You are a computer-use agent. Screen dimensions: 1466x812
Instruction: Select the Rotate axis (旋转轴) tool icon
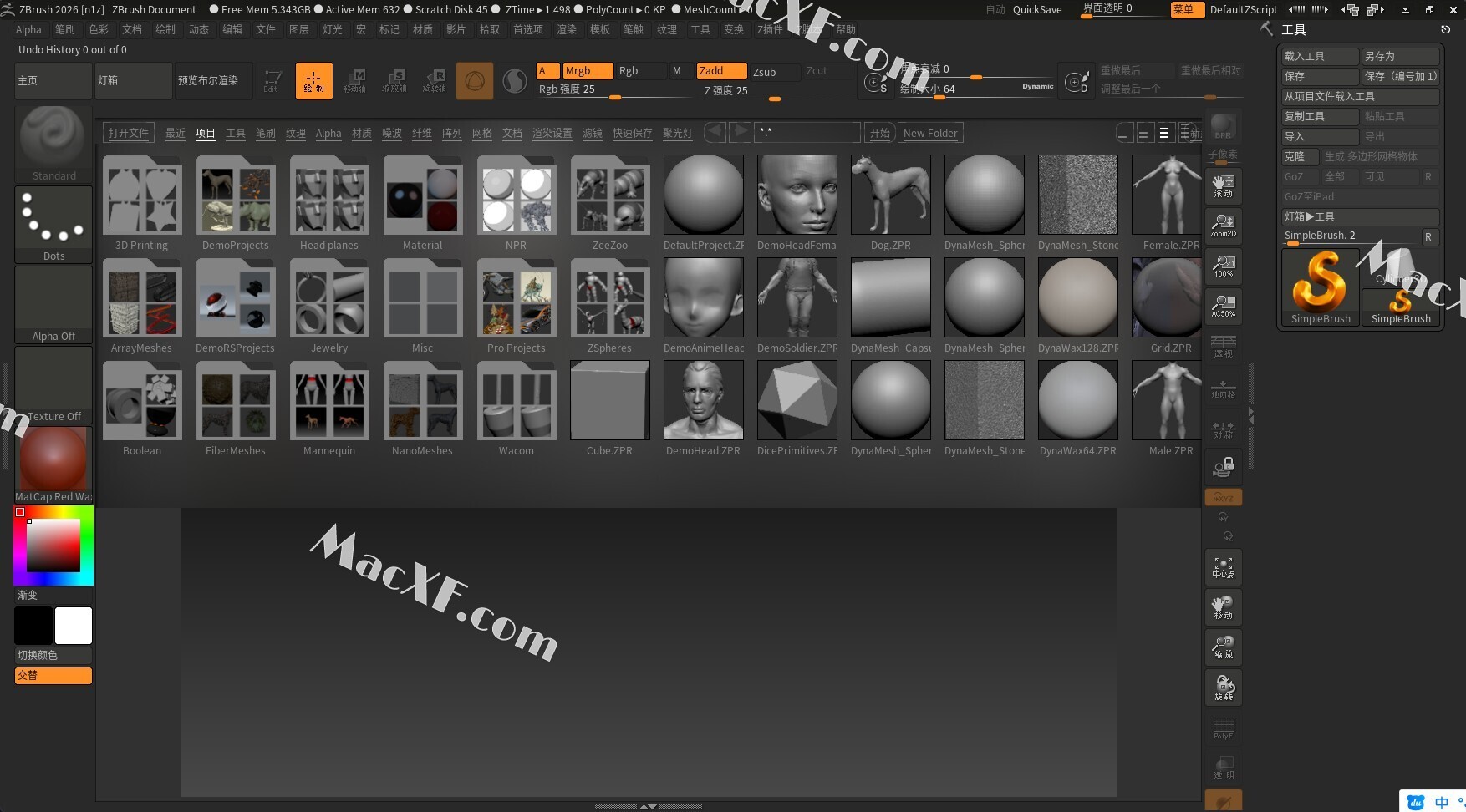coord(435,81)
